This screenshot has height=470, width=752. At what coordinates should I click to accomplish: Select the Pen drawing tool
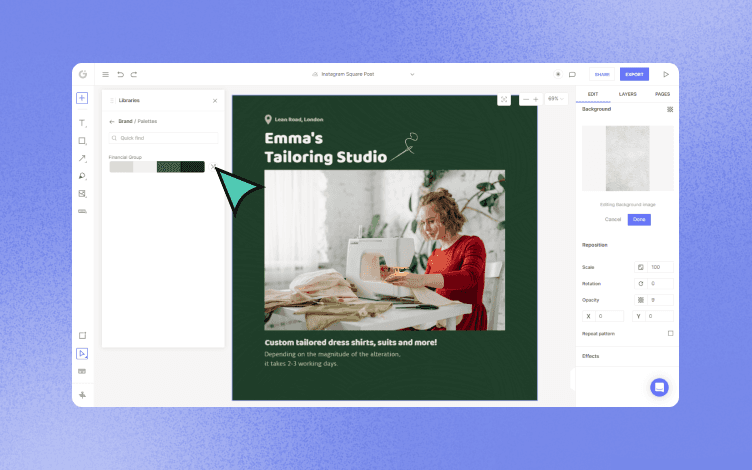click(x=82, y=176)
